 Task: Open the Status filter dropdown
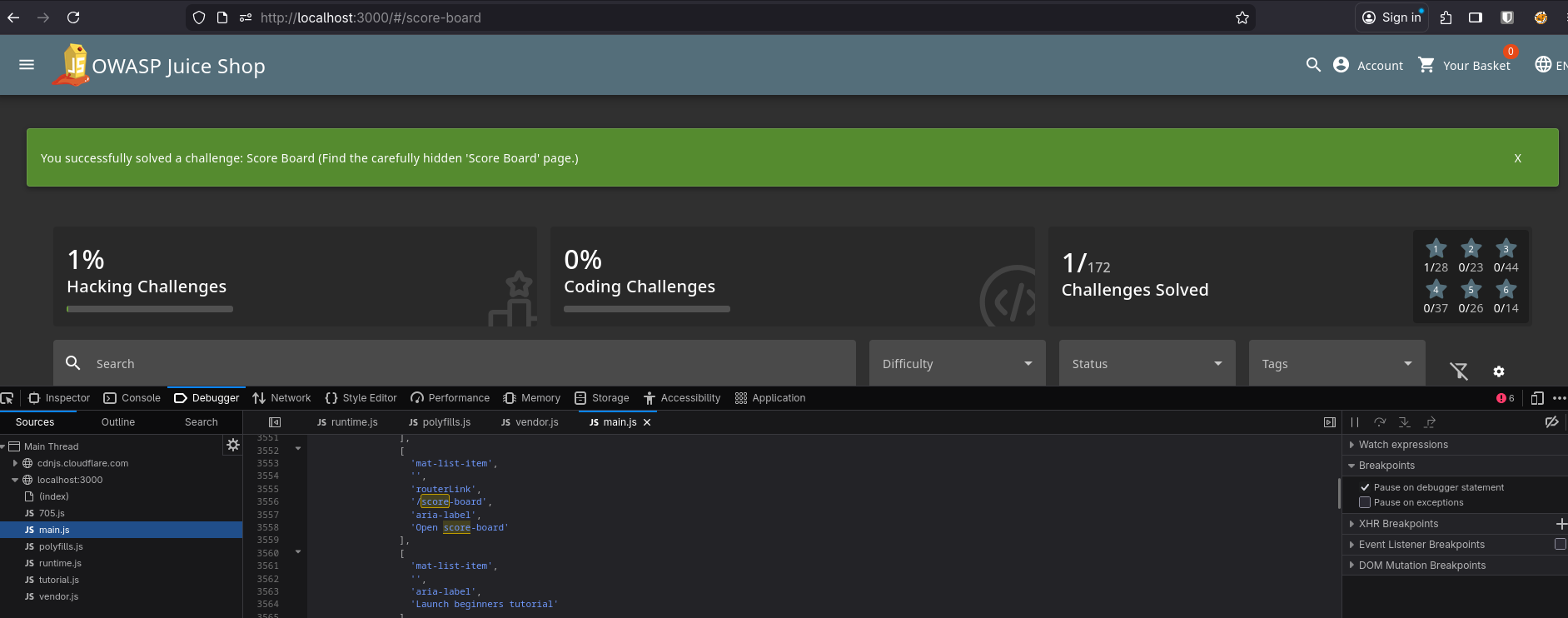point(1147,364)
